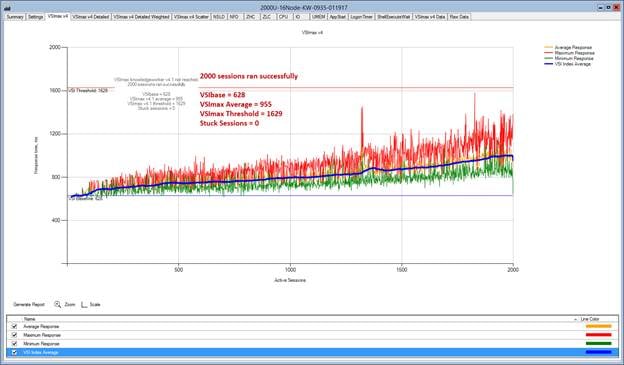The image size is (624, 365).
Task: Click Maximum Response in chart legend
Action: pos(574,53)
